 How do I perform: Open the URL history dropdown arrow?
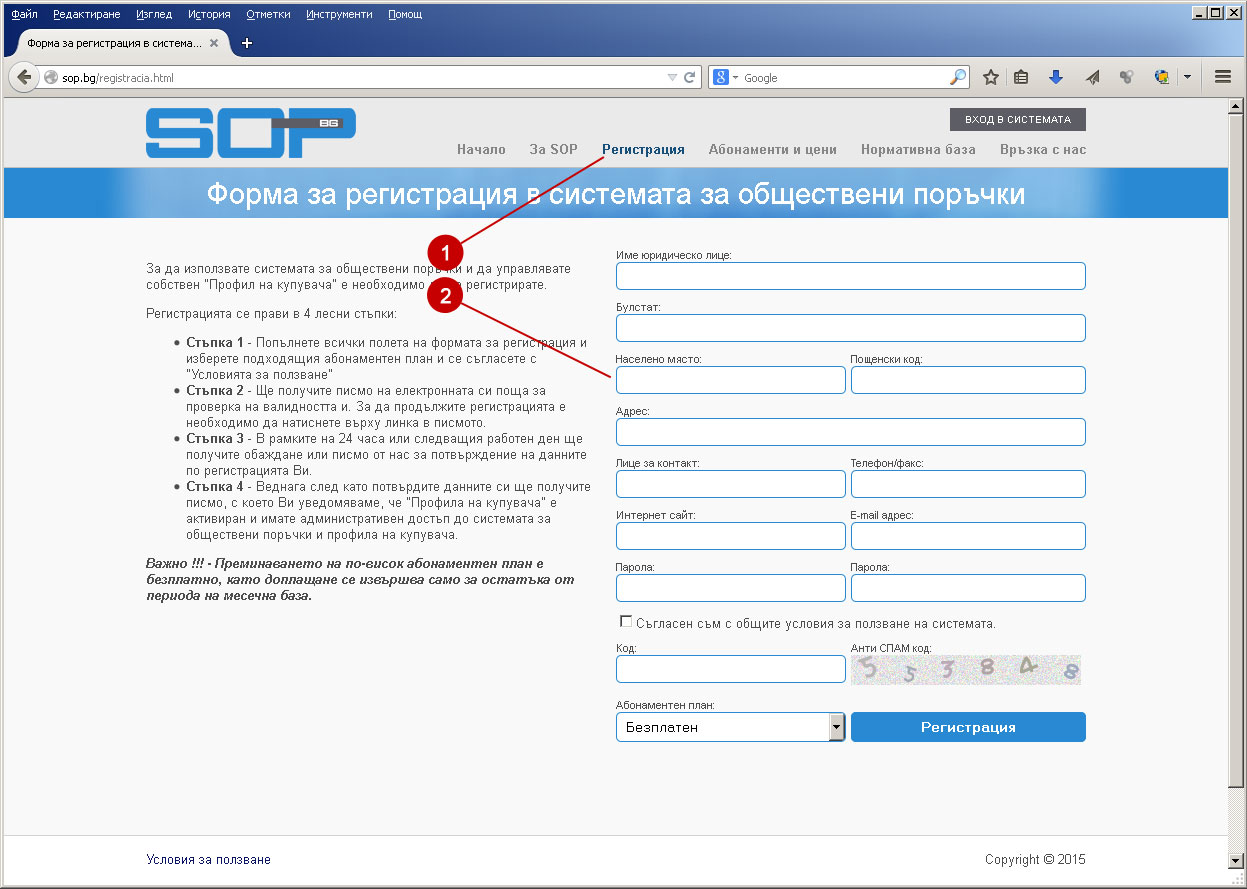pos(672,77)
